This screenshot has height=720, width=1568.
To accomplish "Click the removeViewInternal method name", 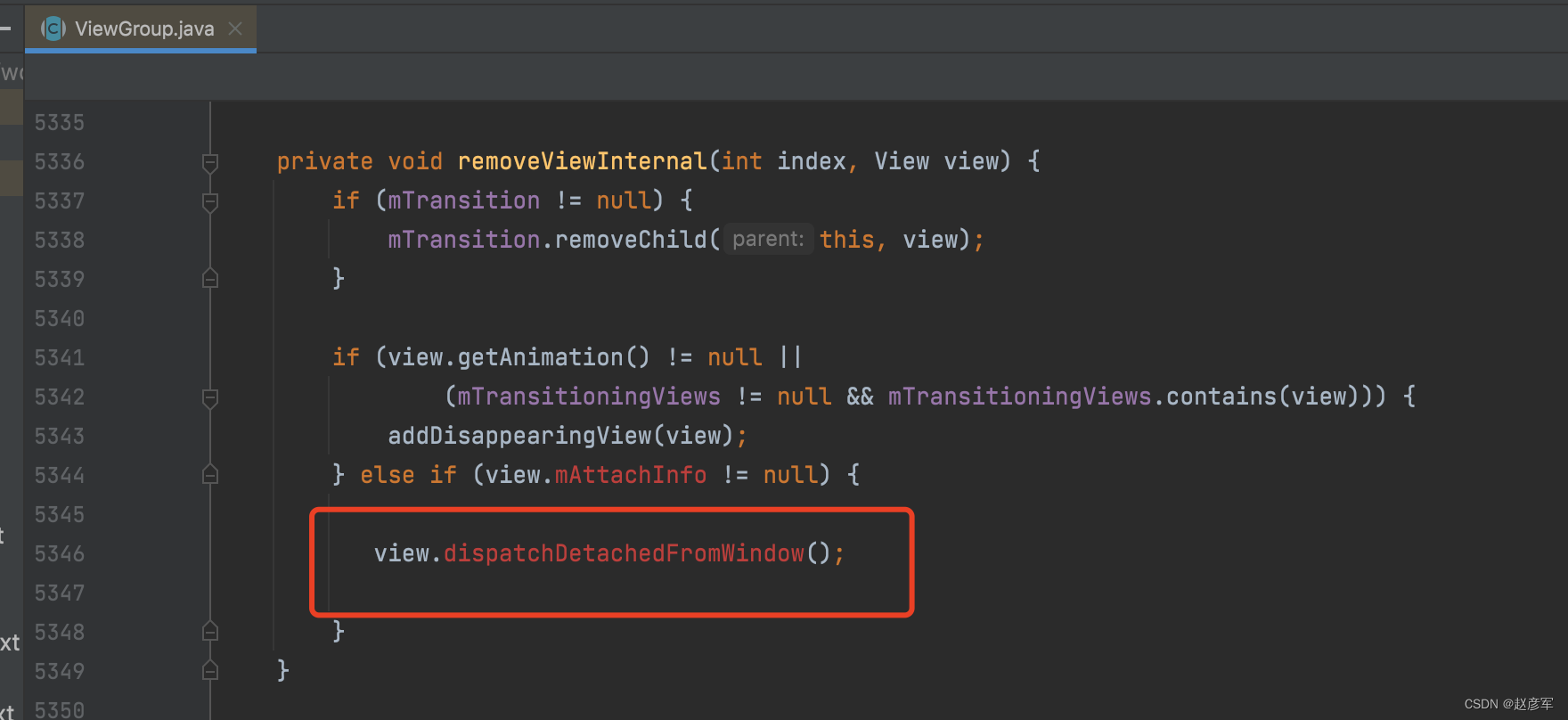I will point(582,161).
